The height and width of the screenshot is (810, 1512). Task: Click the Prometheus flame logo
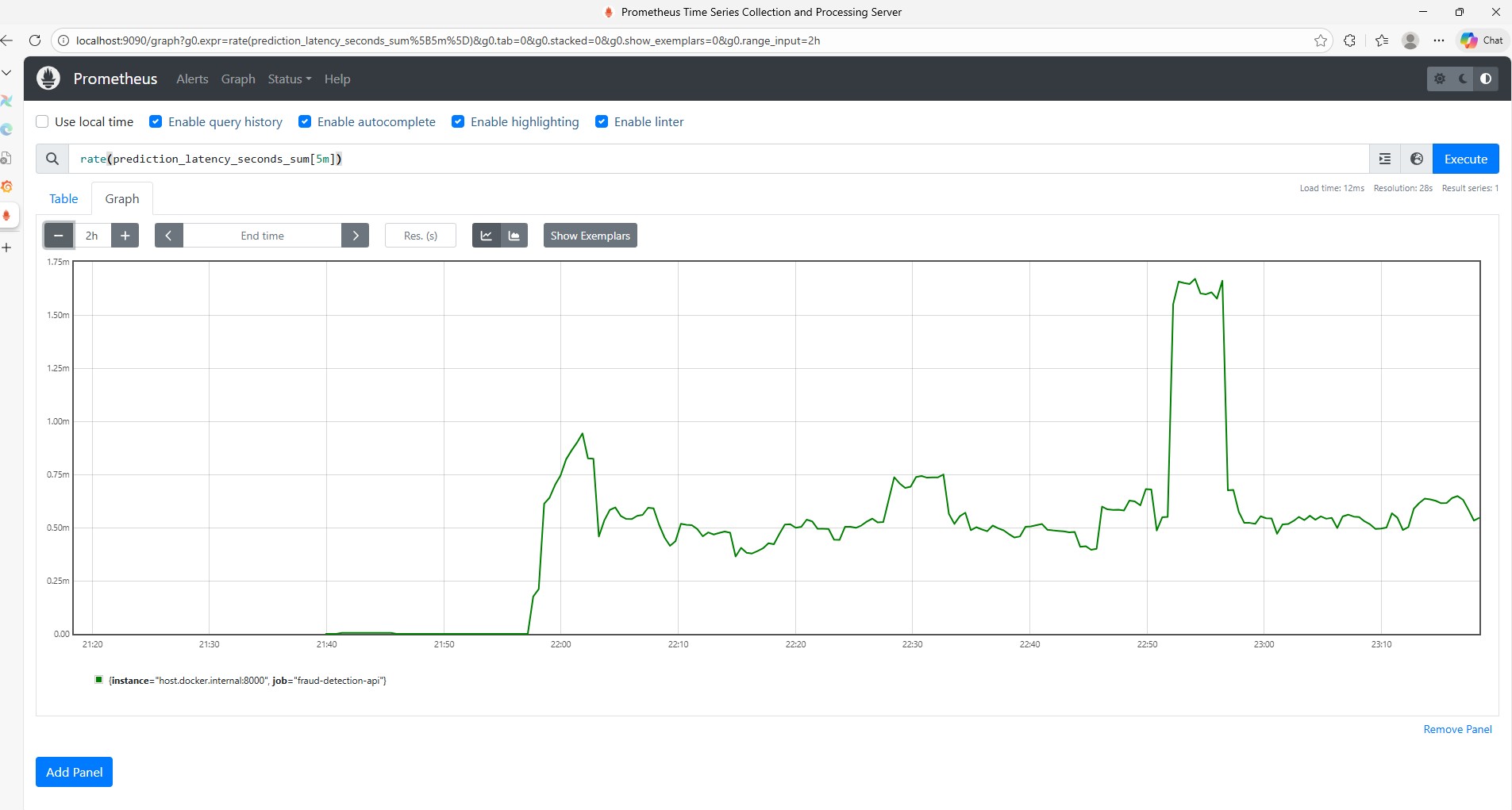coord(48,79)
